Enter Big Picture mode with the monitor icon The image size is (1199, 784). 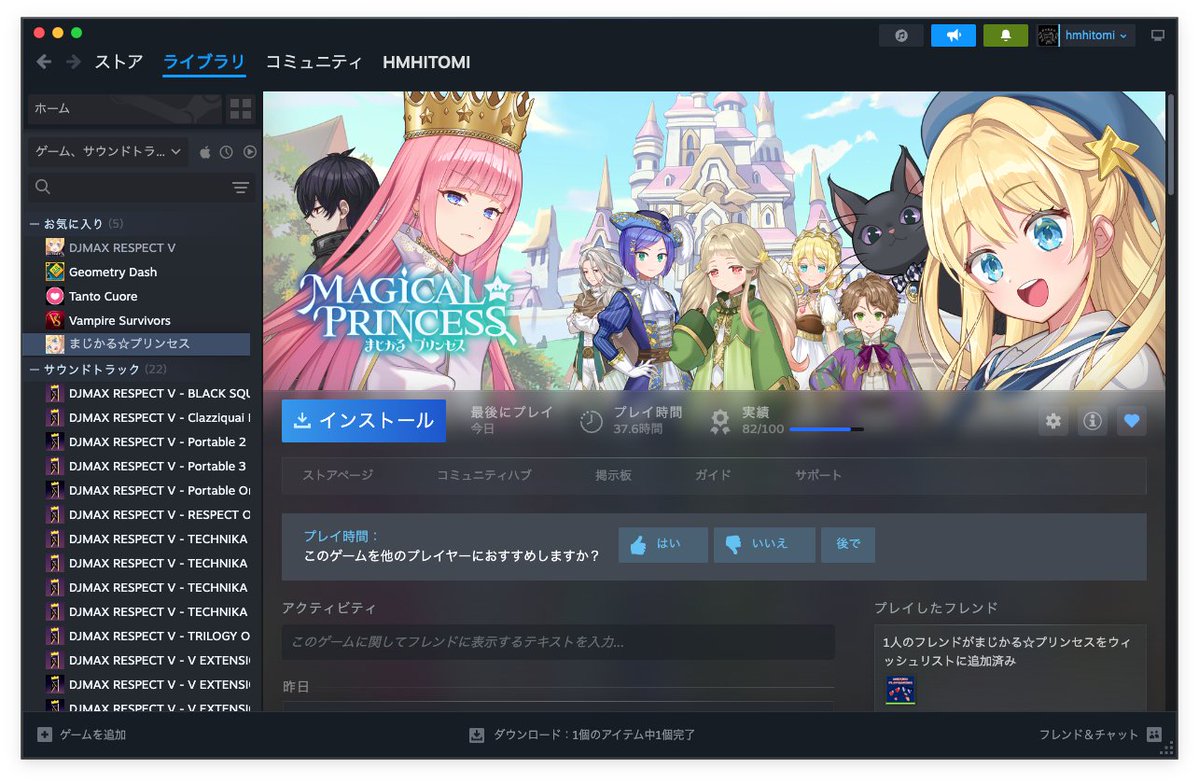point(1158,35)
